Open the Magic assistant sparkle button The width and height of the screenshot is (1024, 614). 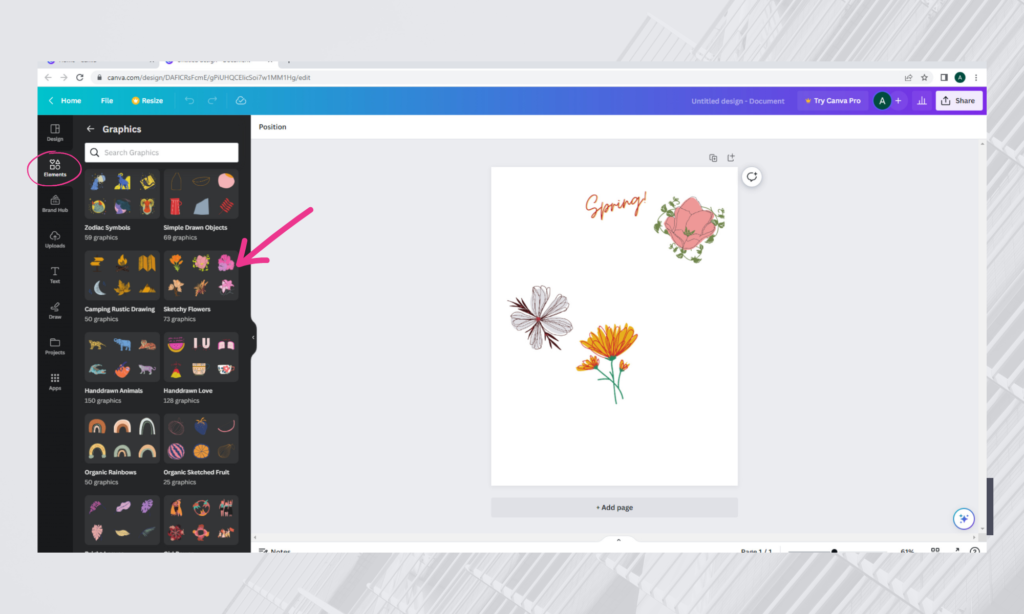pyautogui.click(x=963, y=519)
